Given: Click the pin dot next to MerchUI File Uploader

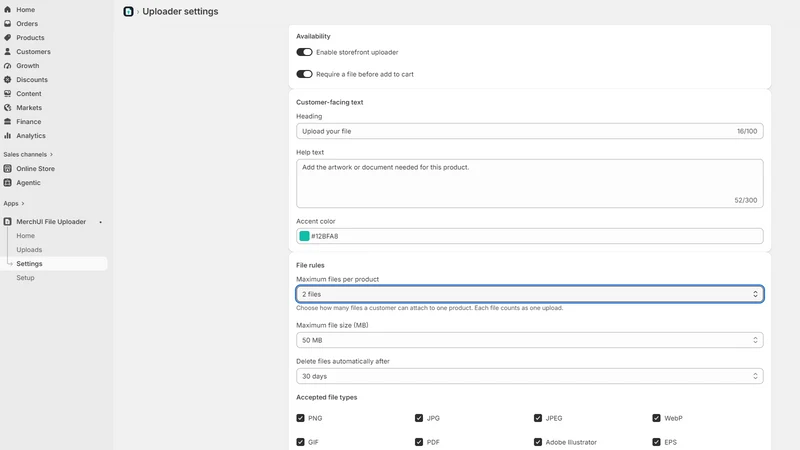Looking at the screenshot, I should click(101, 222).
